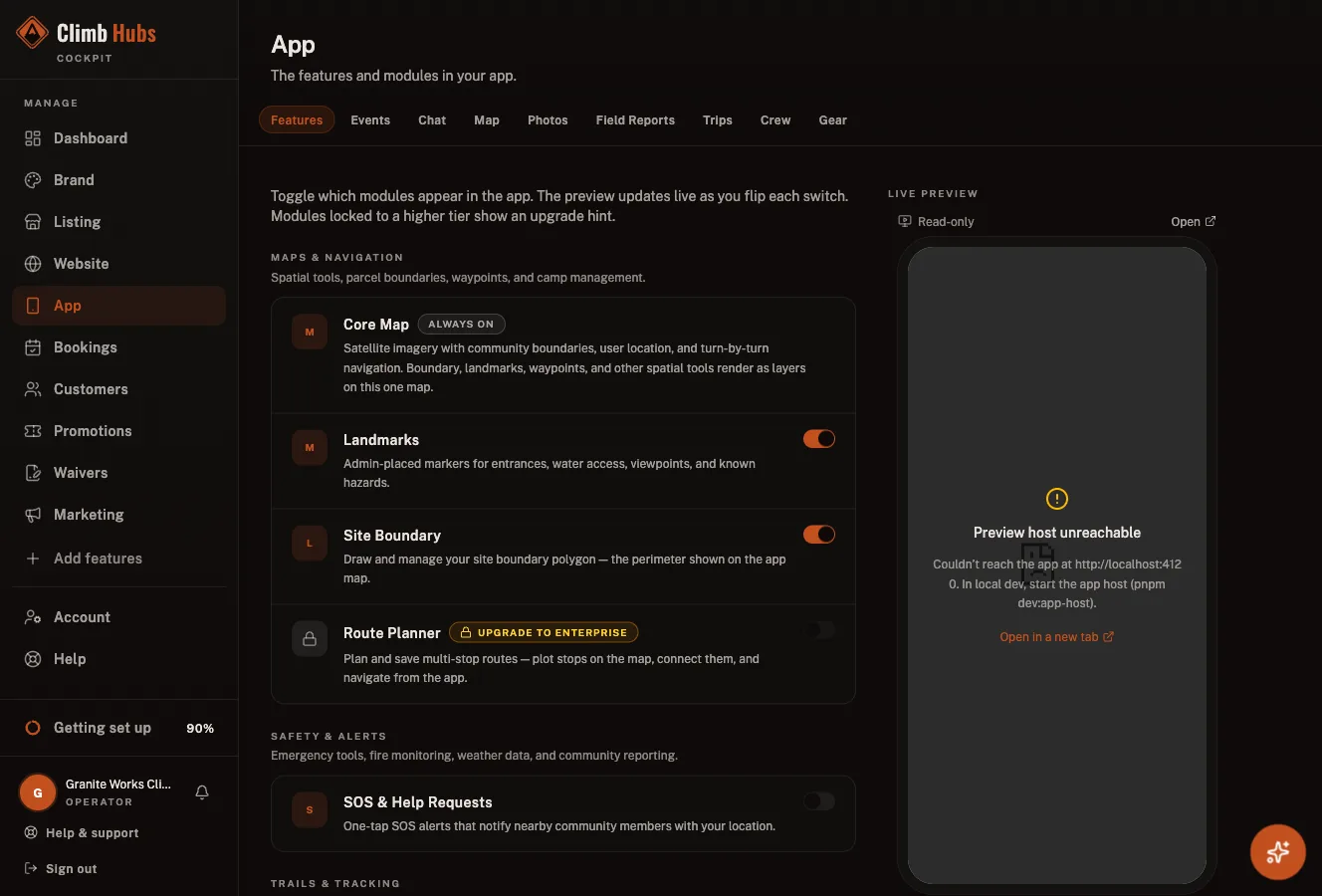This screenshot has height=896, width=1322.
Task: Go to Bookings in sidebar
Action: tap(119, 347)
